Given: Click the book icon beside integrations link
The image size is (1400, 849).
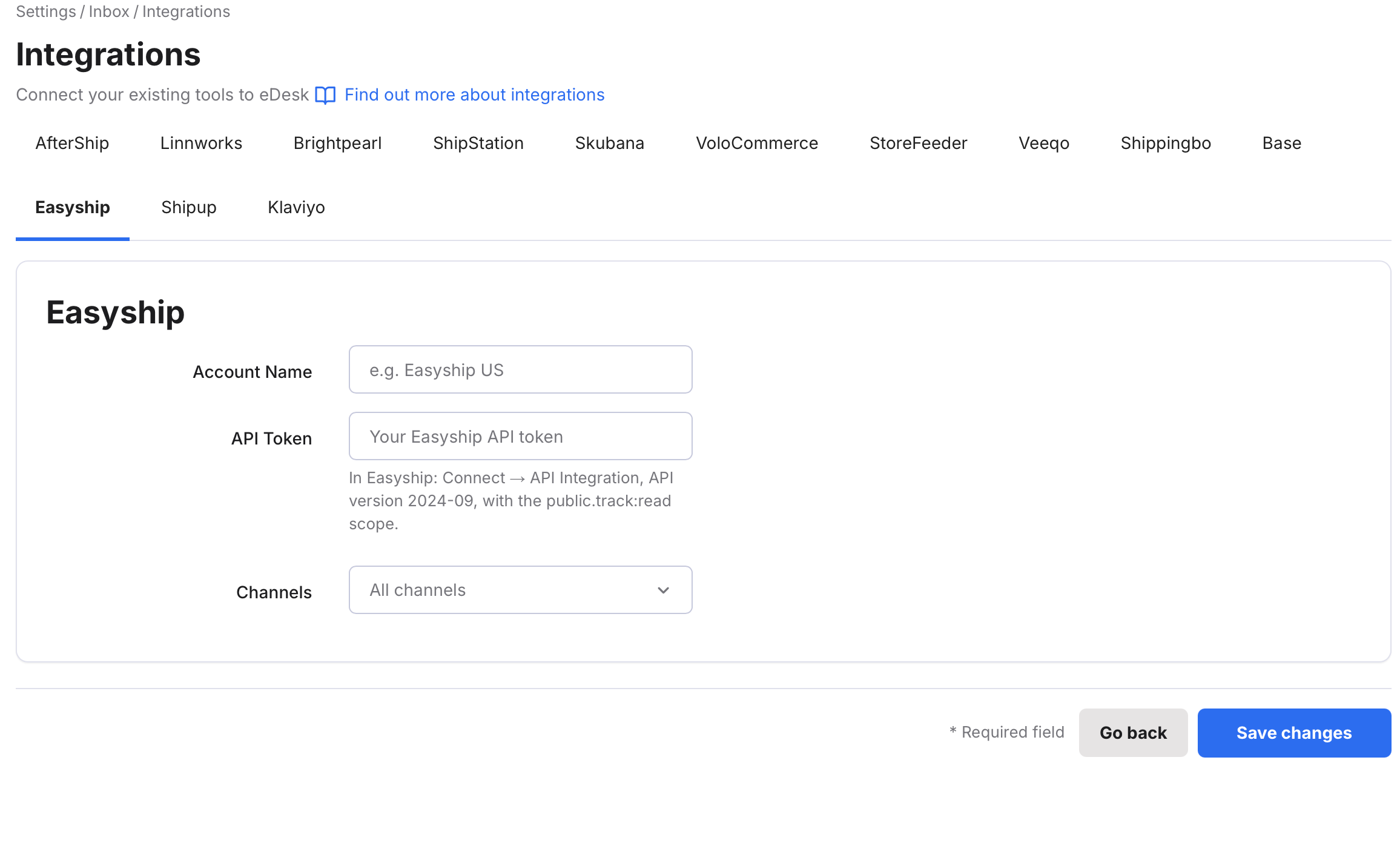Looking at the screenshot, I should click(x=325, y=95).
